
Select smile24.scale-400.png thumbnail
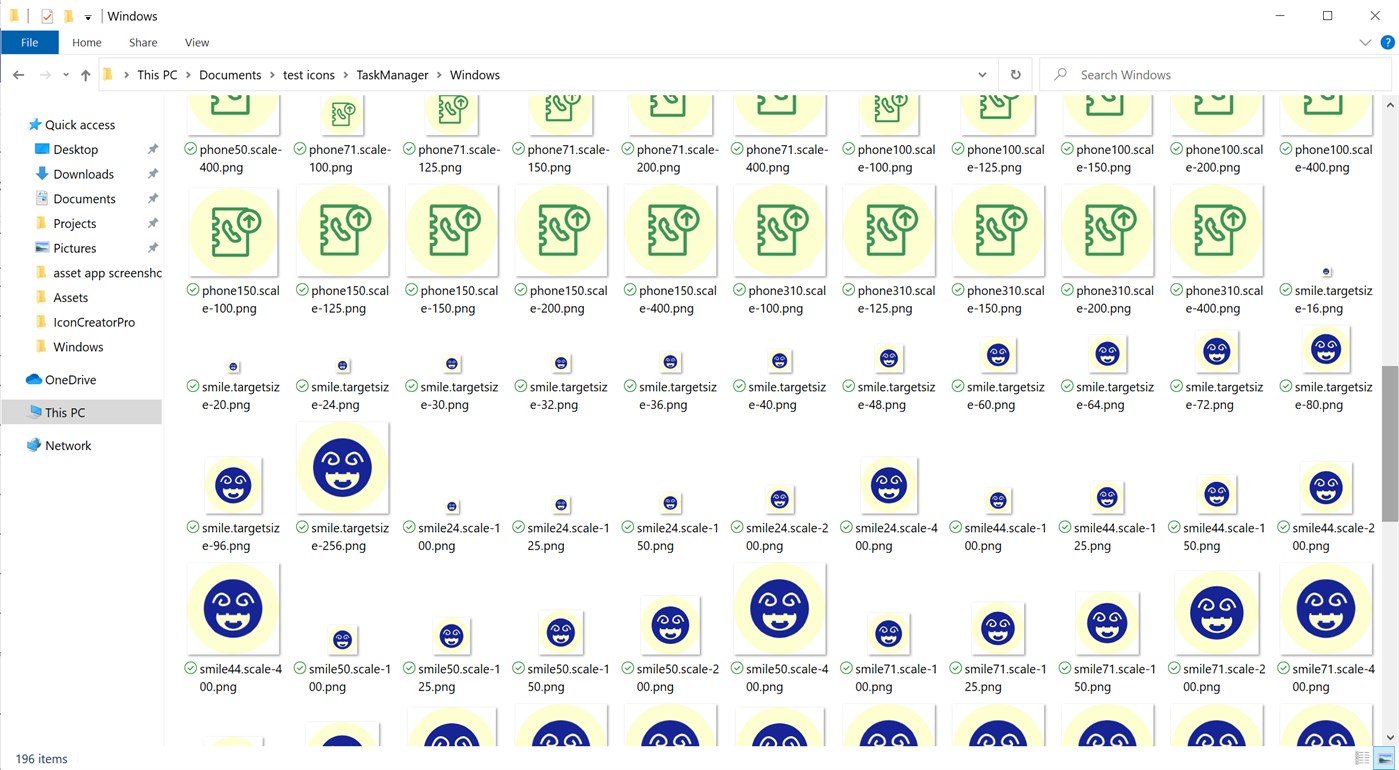pos(889,486)
